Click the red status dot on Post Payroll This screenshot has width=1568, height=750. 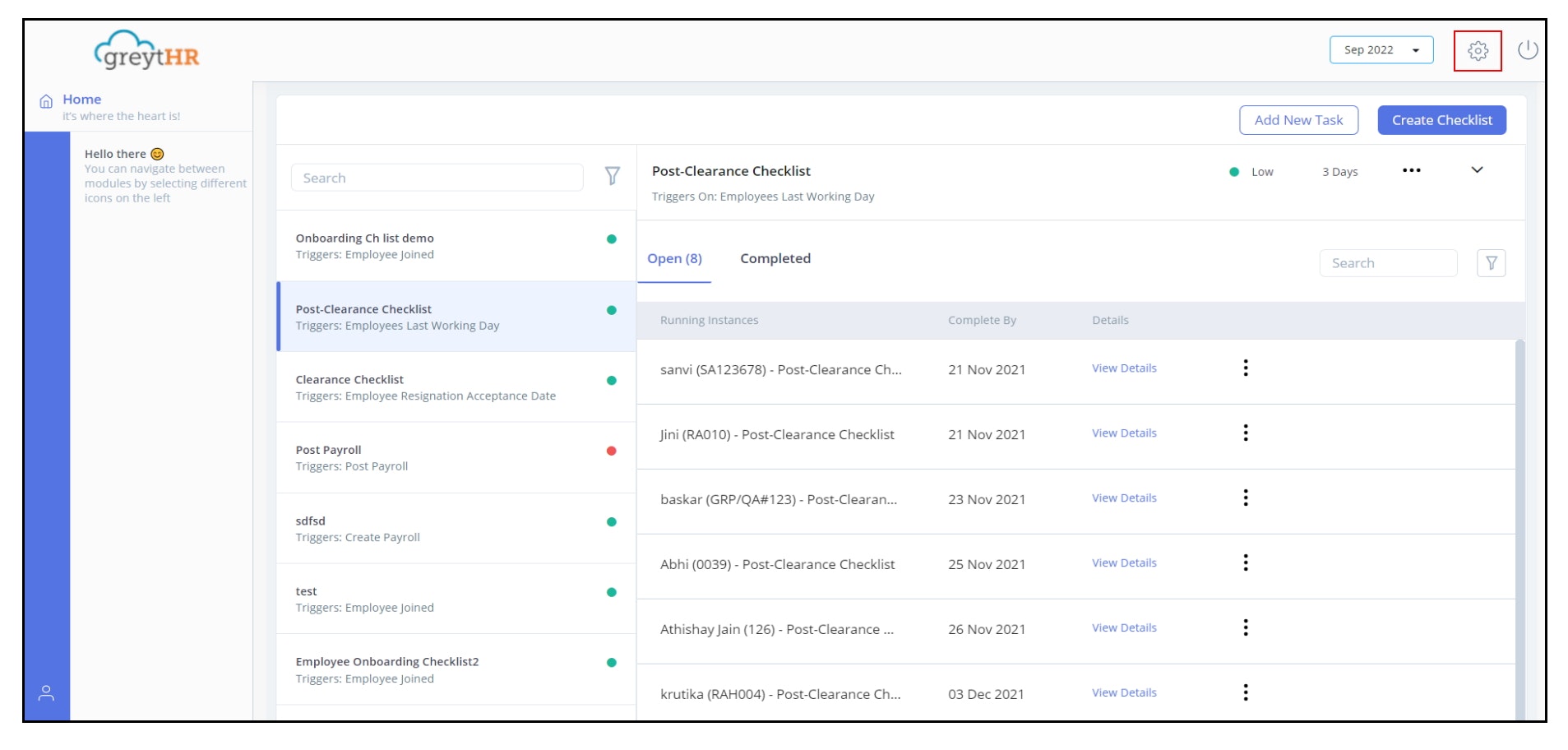click(611, 451)
